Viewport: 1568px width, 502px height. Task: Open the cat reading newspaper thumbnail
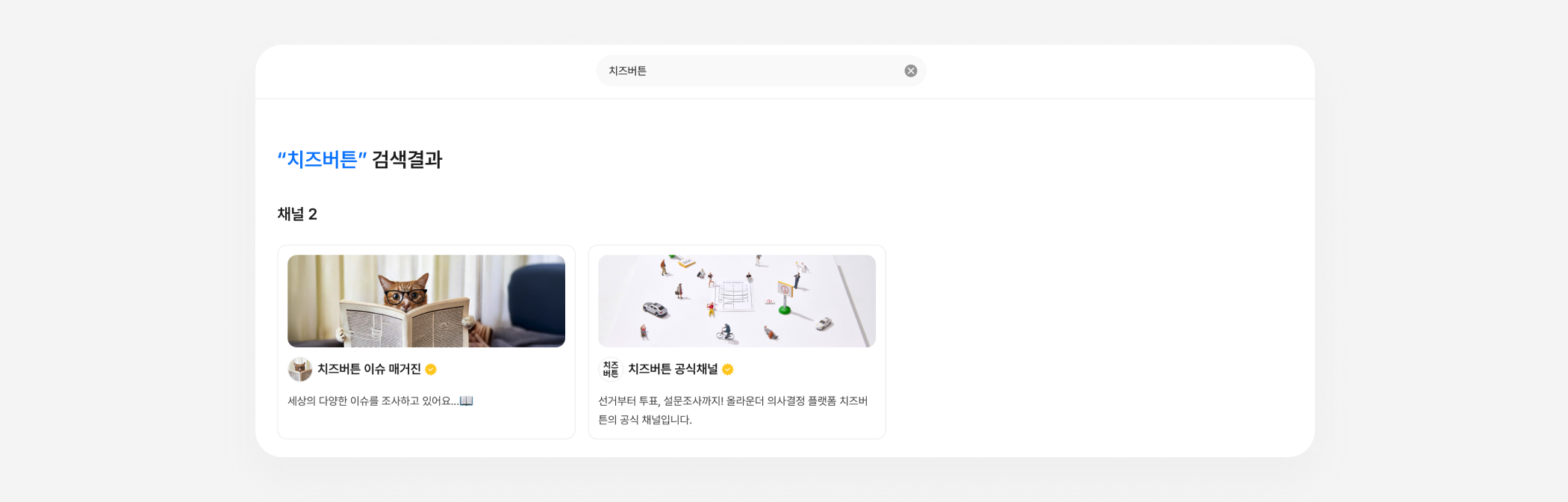(x=426, y=301)
